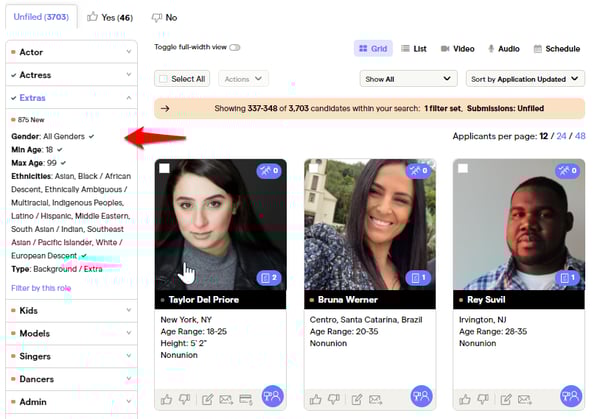Click the arrow icon in results banner
The image size is (600, 419).
[x=165, y=109]
